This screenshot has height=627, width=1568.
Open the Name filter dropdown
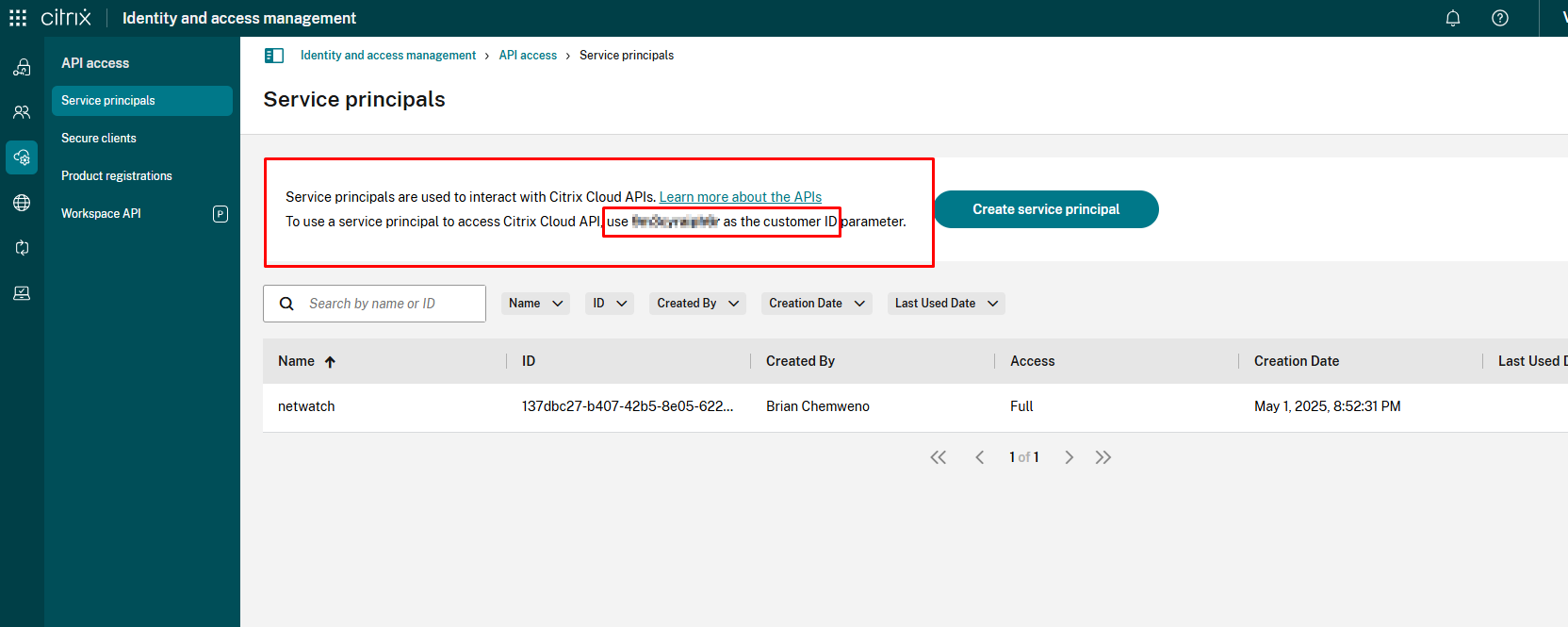[535, 304]
